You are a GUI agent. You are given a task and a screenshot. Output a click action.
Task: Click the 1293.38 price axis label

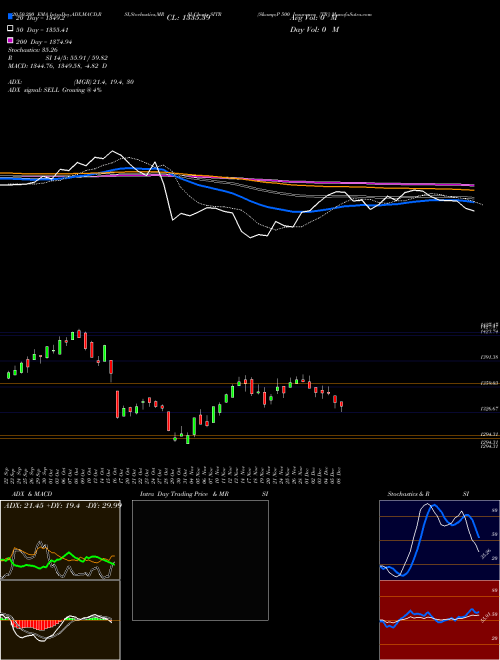[x=489, y=357]
